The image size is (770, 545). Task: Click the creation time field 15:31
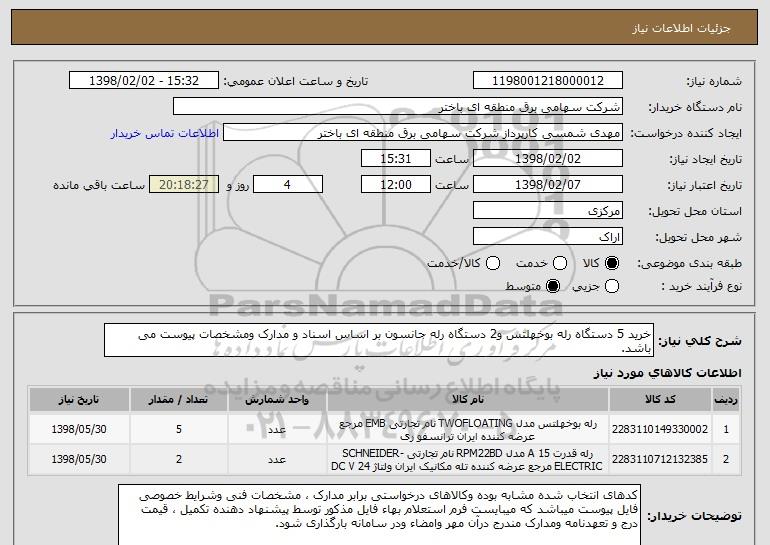click(x=396, y=159)
